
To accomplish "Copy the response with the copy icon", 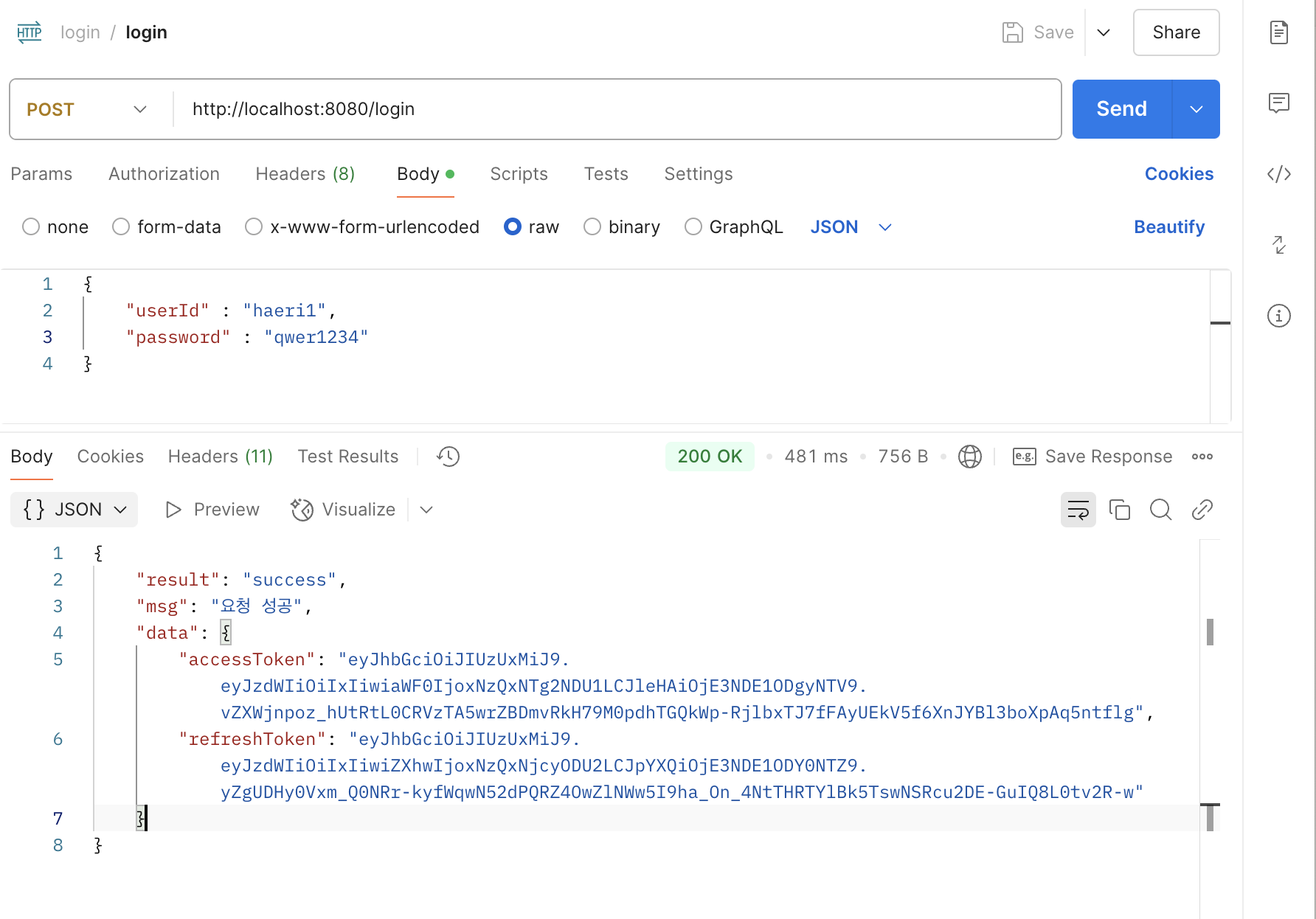I will point(1120,510).
